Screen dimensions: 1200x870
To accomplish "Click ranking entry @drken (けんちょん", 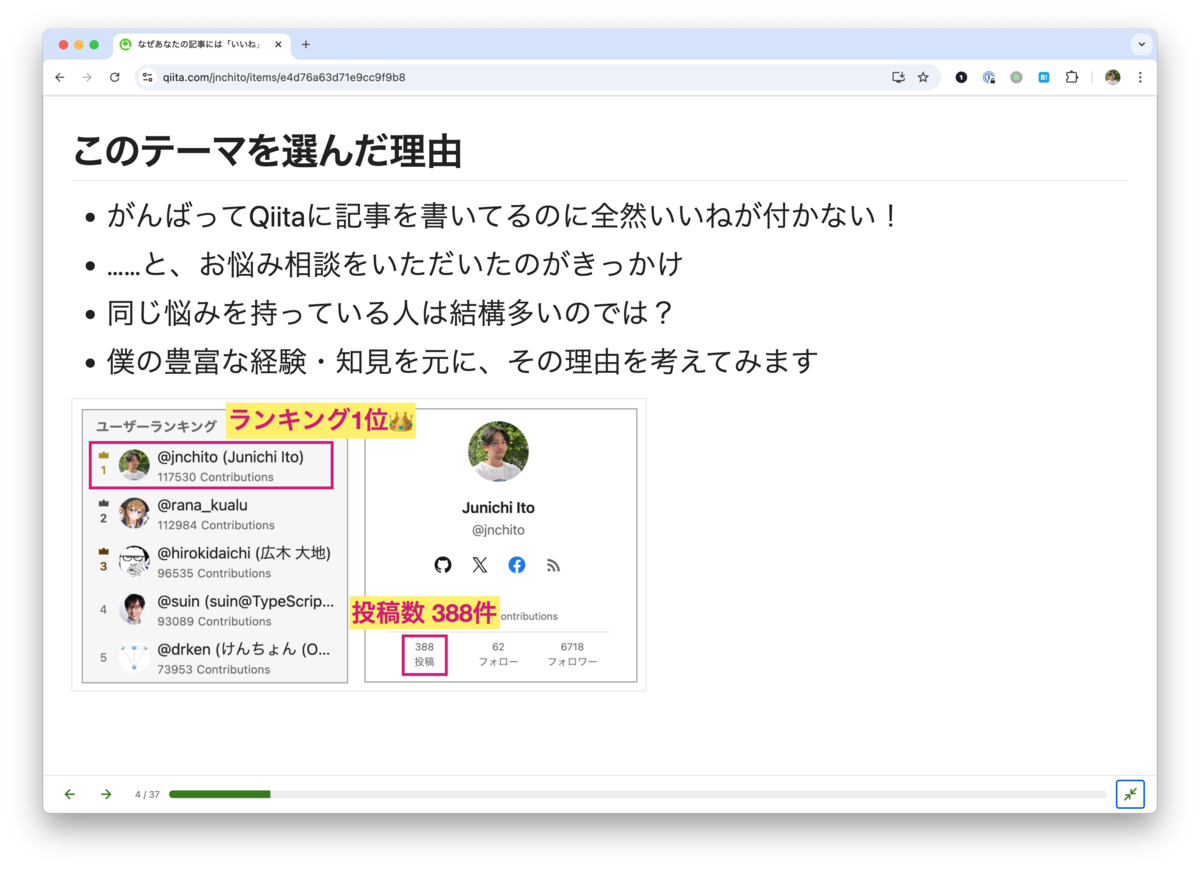I will tap(215, 658).
